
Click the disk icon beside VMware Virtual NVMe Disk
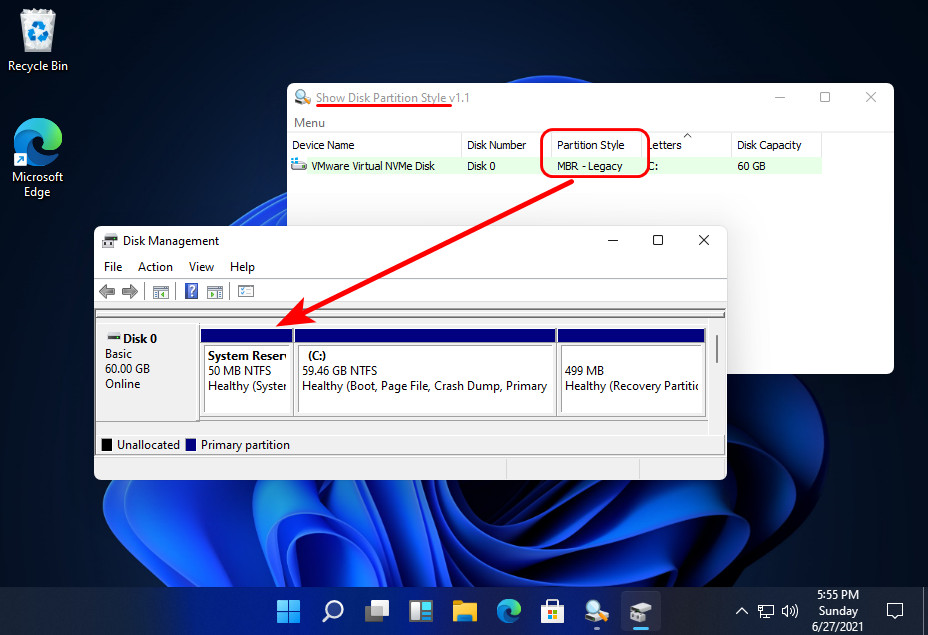tap(298, 165)
